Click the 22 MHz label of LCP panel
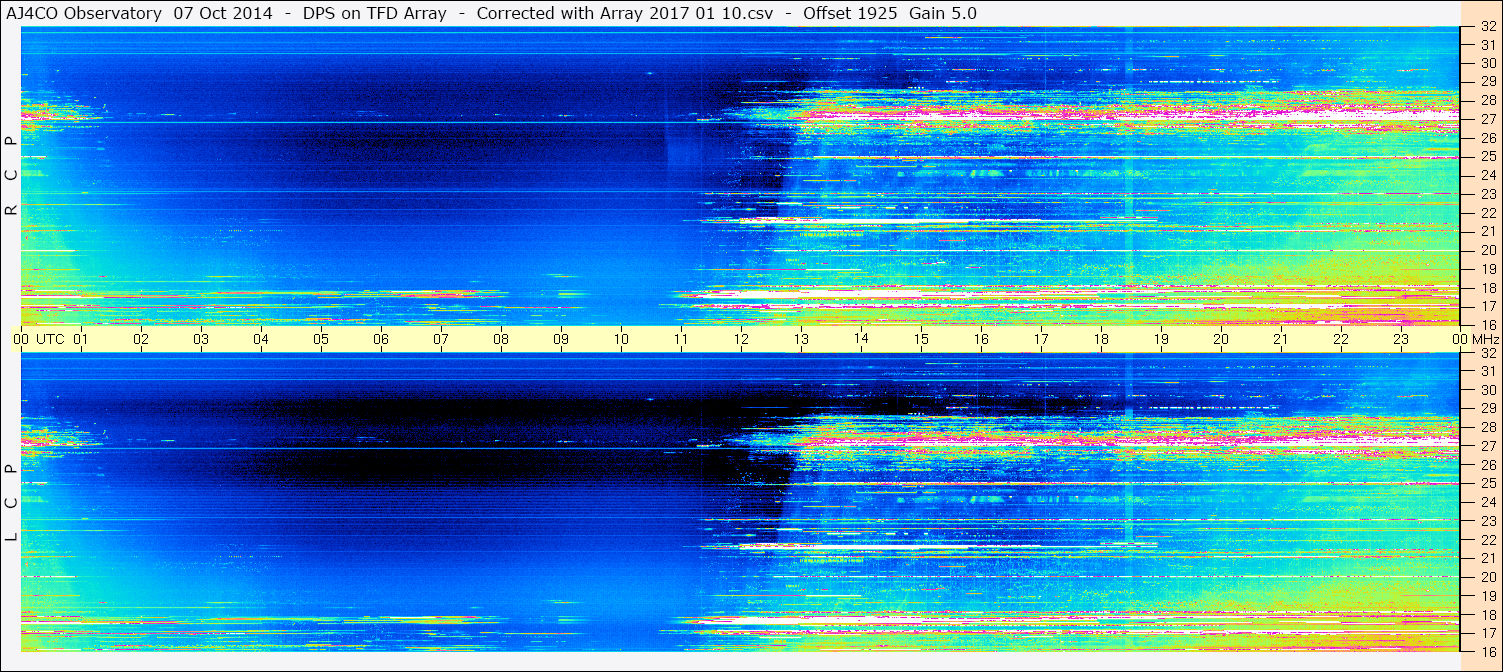The image size is (1503, 672). 1487,540
